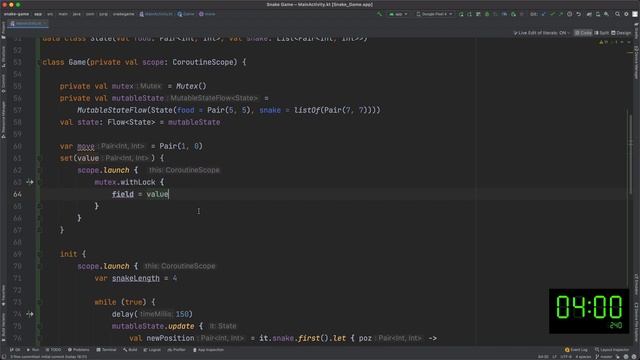Open the Git tool window button

pos(15,350)
